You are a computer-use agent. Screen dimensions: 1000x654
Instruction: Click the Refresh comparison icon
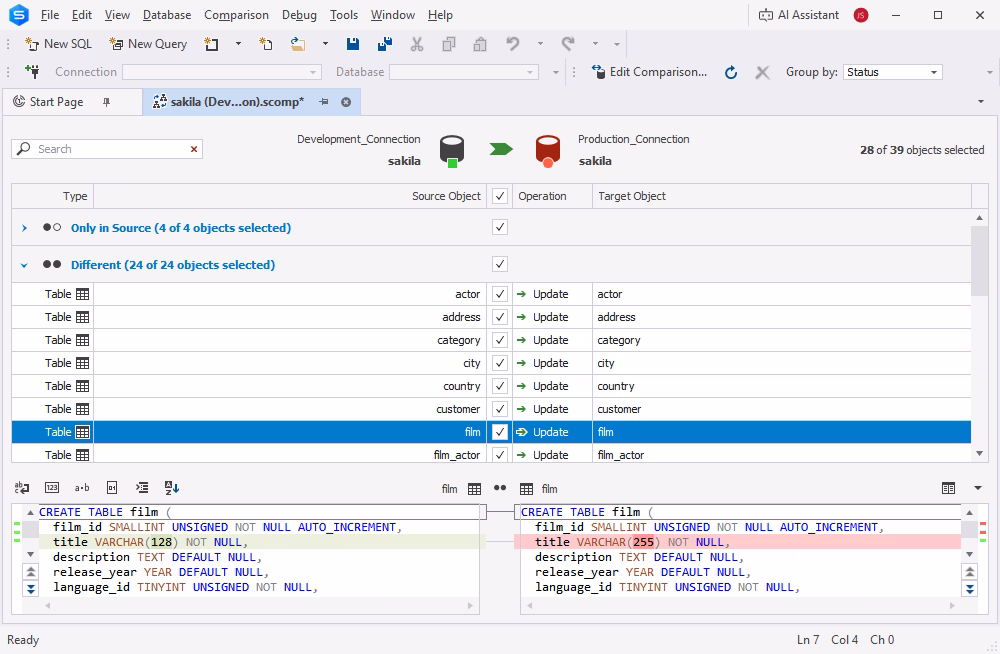pyautogui.click(x=731, y=72)
